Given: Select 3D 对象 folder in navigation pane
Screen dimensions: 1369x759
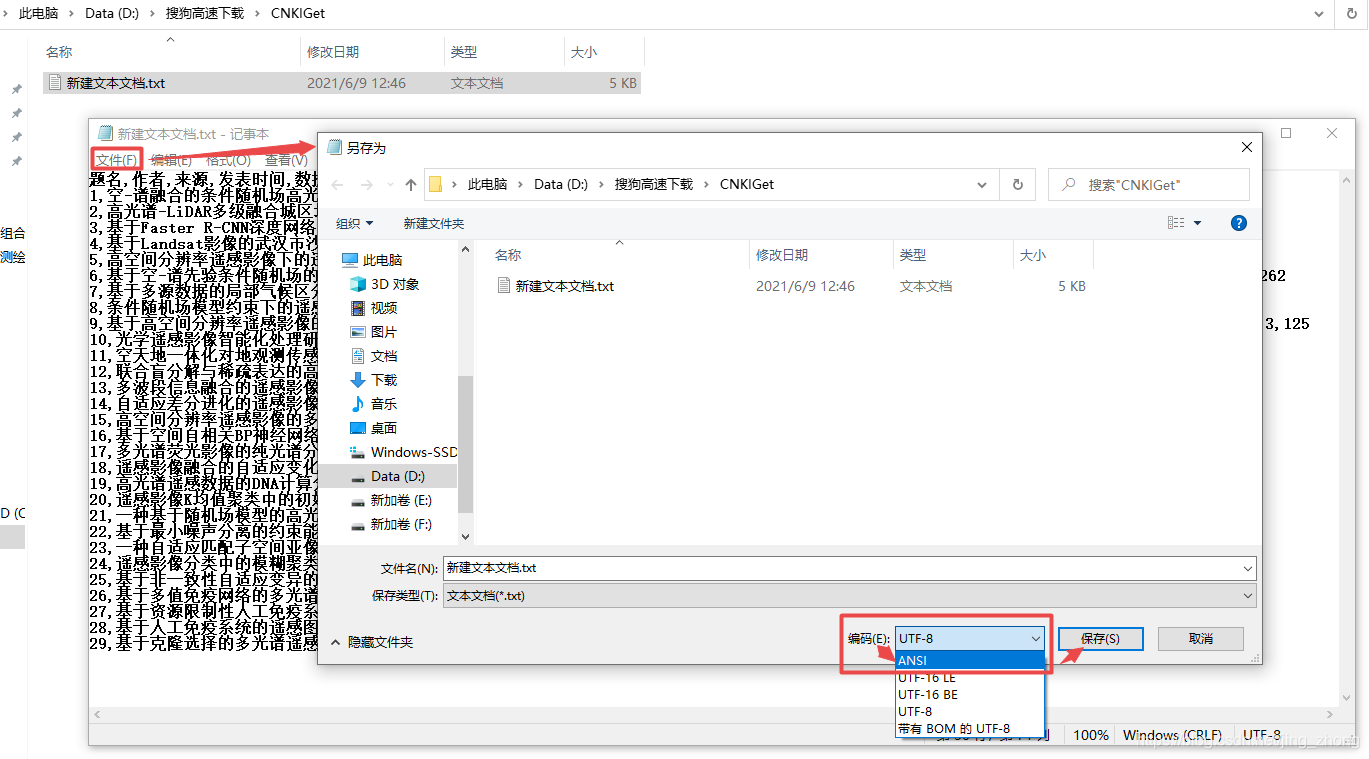Looking at the screenshot, I should [387, 284].
